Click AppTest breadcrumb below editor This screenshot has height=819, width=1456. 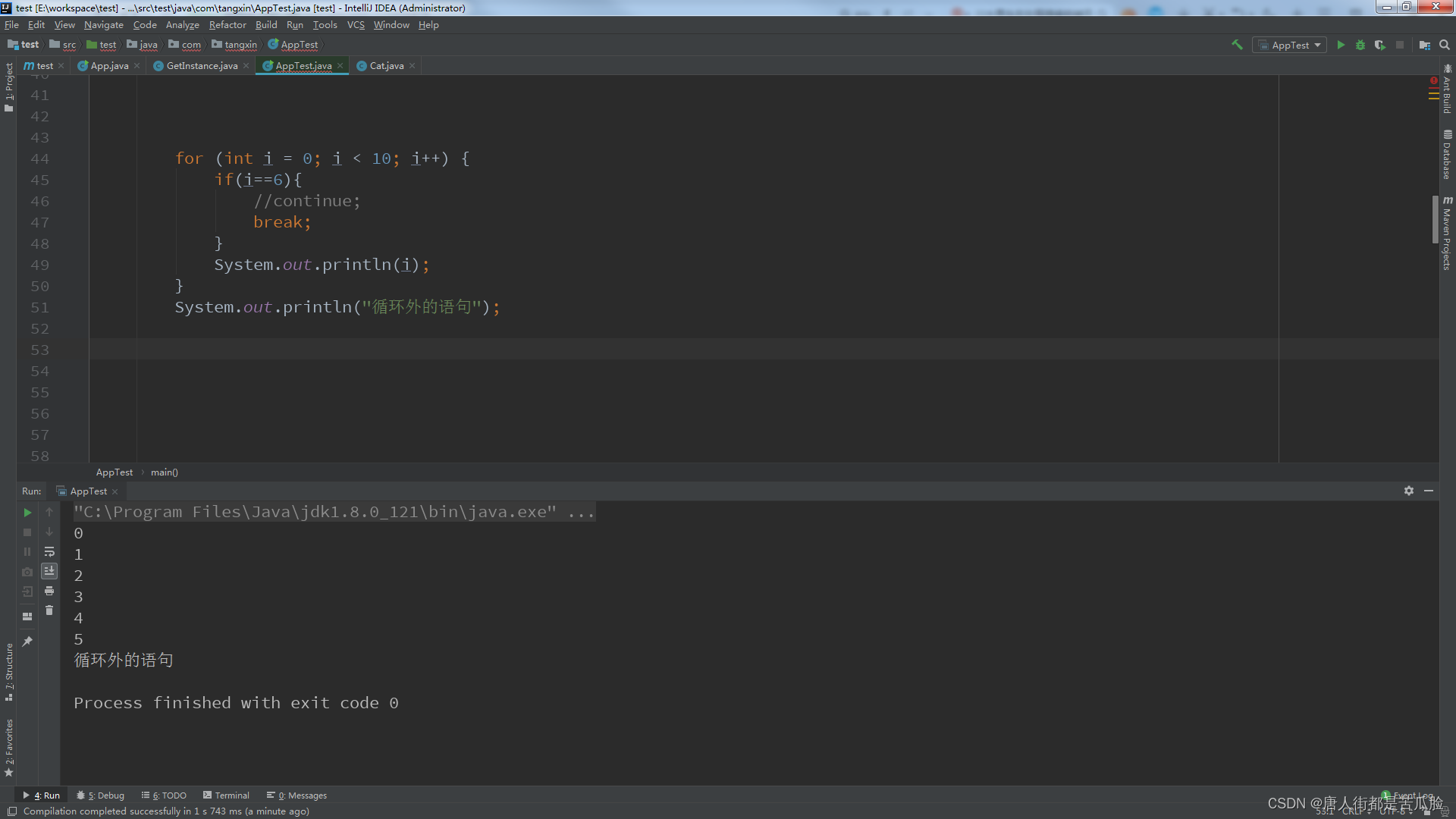115,472
